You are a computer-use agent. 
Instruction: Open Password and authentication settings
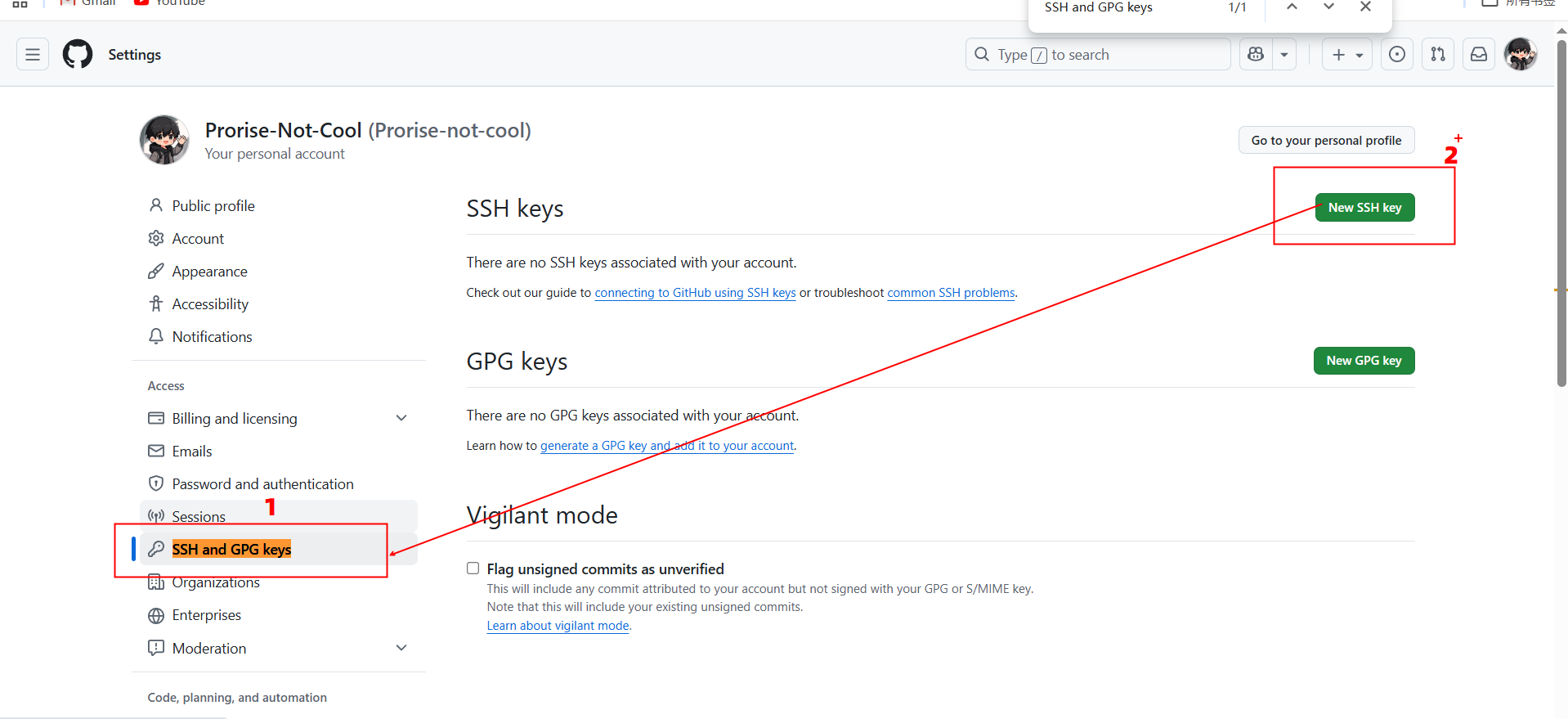tap(262, 484)
